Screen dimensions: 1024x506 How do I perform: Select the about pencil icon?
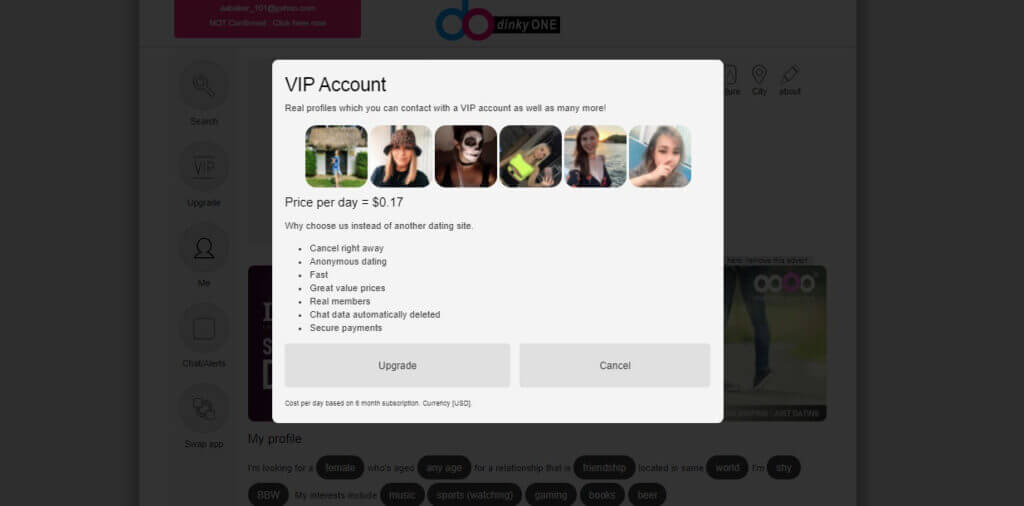(790, 74)
